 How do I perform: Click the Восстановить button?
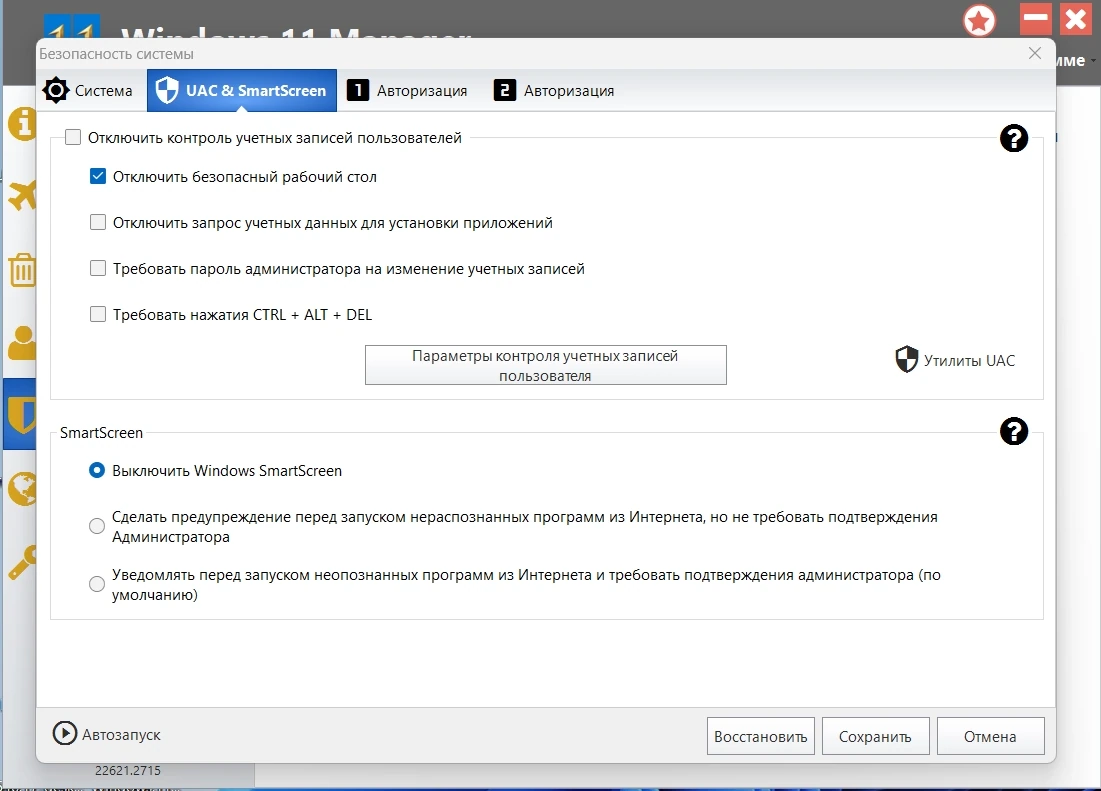pos(760,736)
